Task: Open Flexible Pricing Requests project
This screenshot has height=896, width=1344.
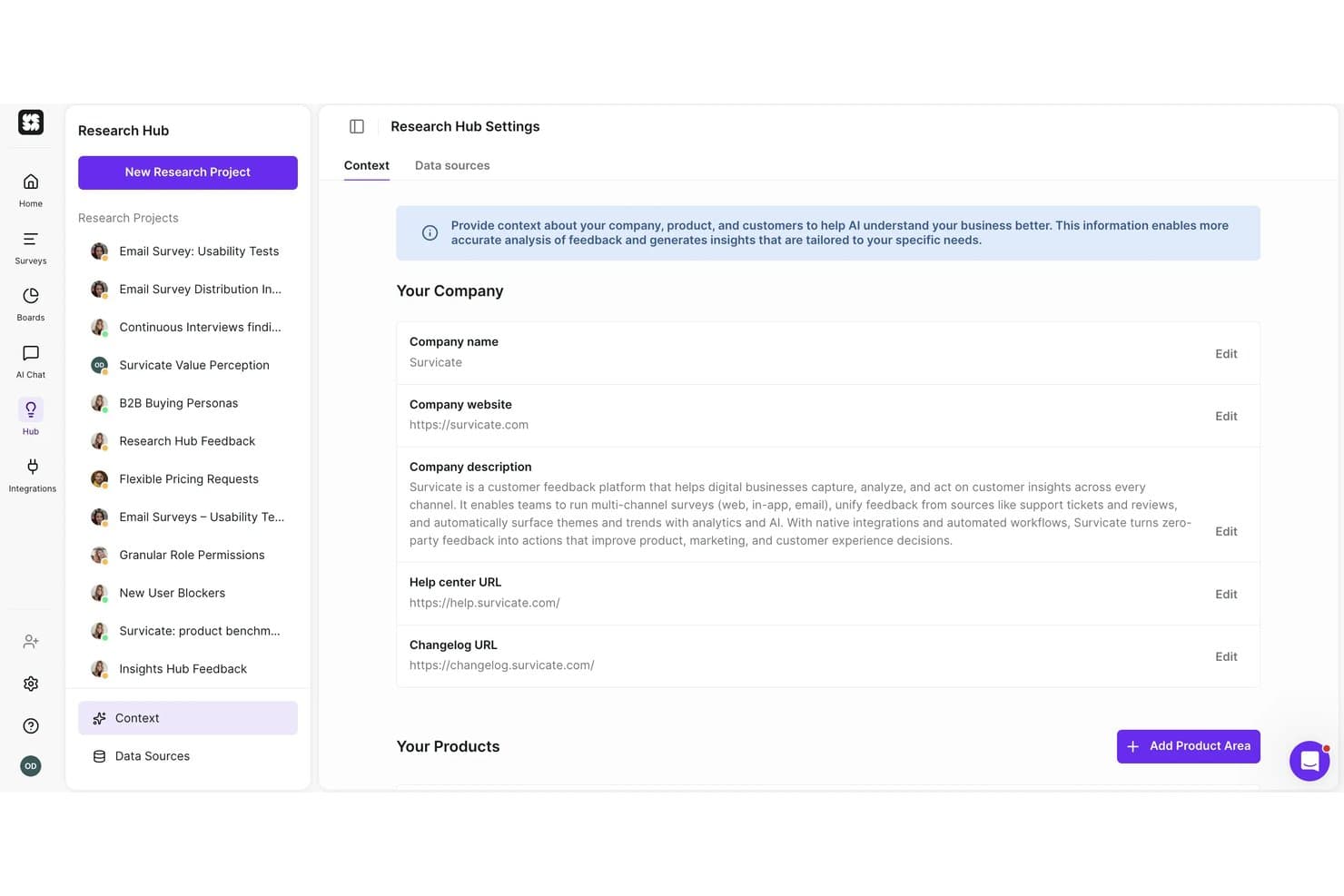Action: (x=188, y=479)
